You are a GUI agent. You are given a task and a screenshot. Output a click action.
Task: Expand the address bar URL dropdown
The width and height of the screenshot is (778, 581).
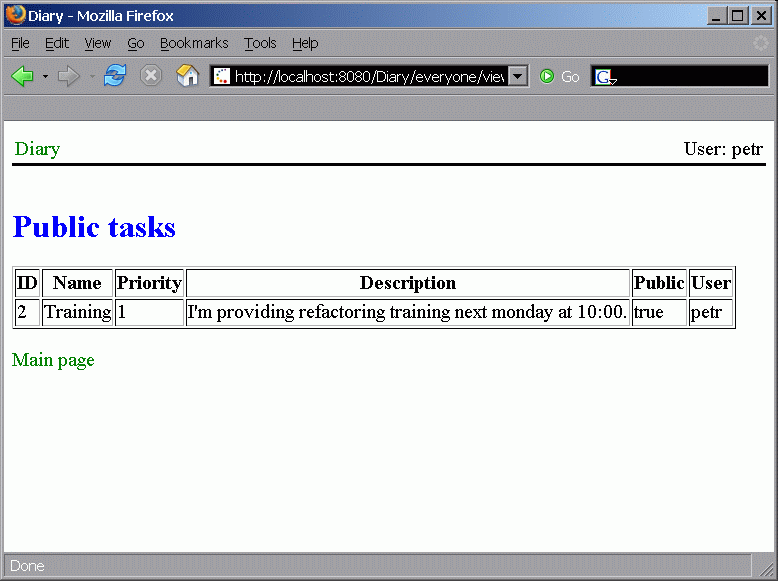point(518,77)
